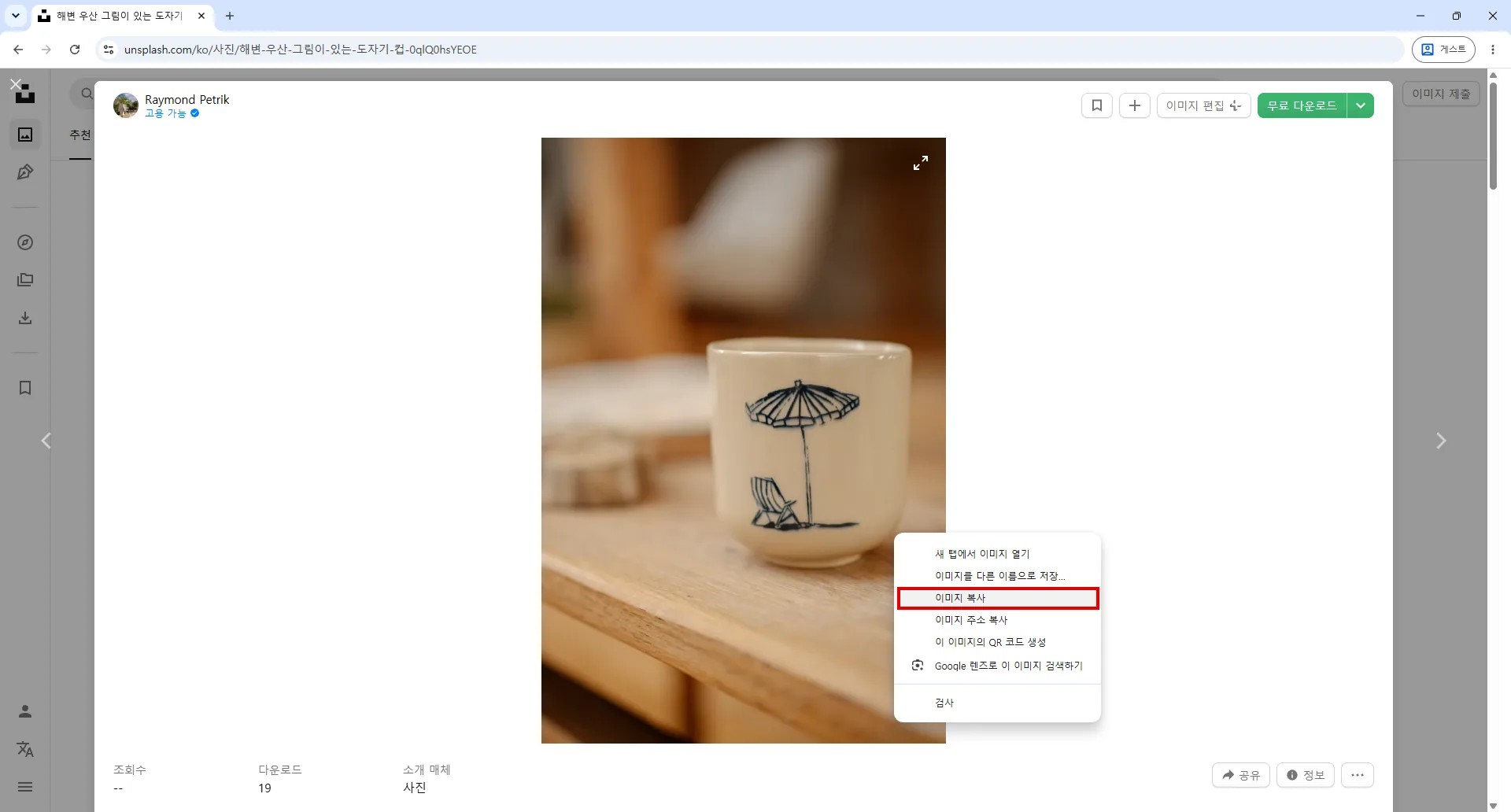Click Raymond Petrik's avatar picture
Screen dimensions: 1511x812
126,105
